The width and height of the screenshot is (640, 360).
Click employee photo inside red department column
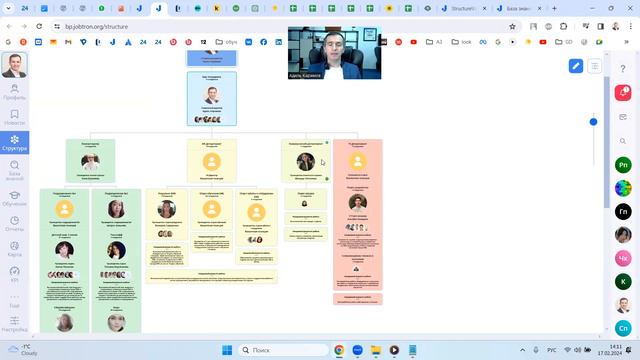coord(358,202)
